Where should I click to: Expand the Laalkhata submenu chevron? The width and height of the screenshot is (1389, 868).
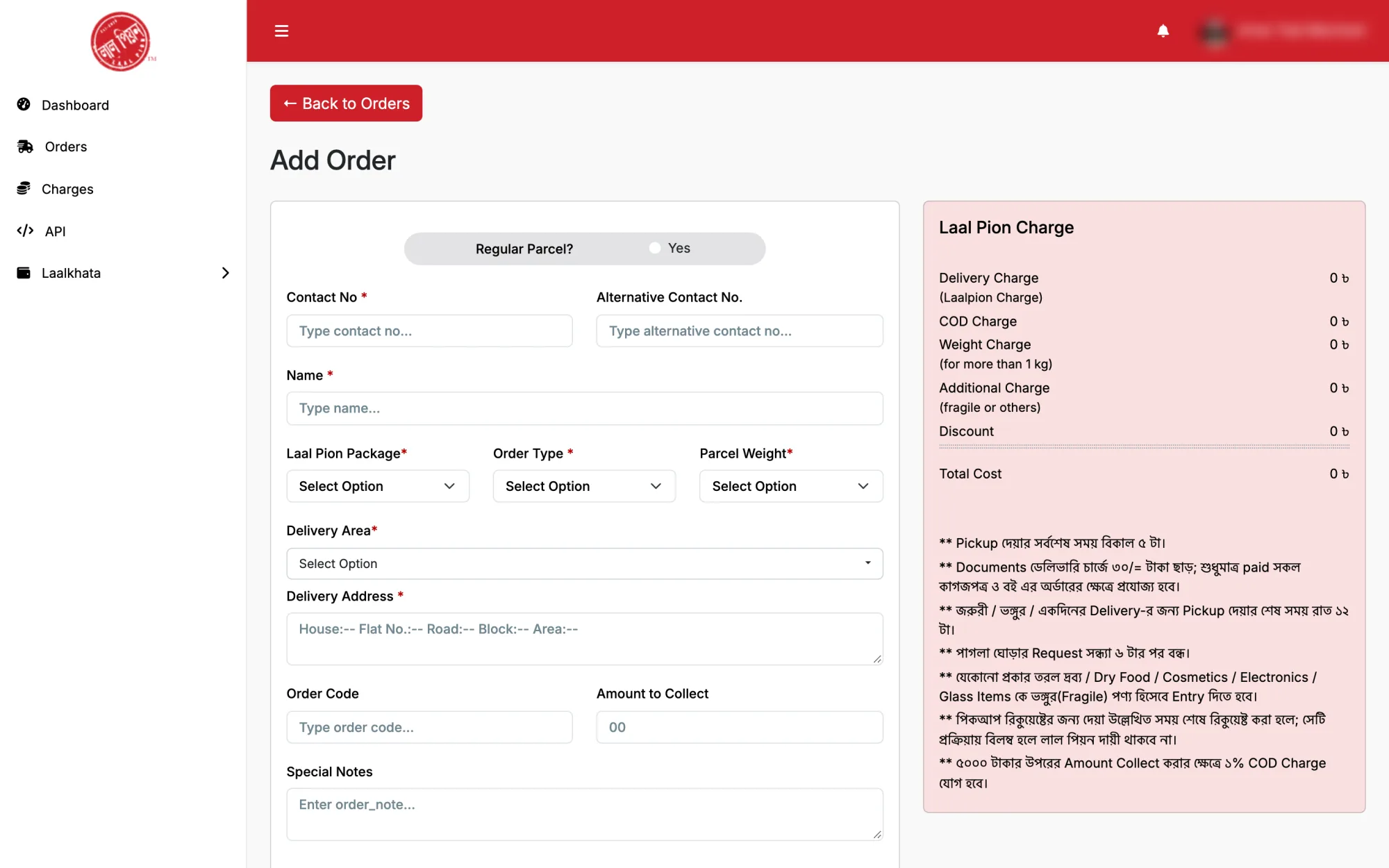point(225,273)
